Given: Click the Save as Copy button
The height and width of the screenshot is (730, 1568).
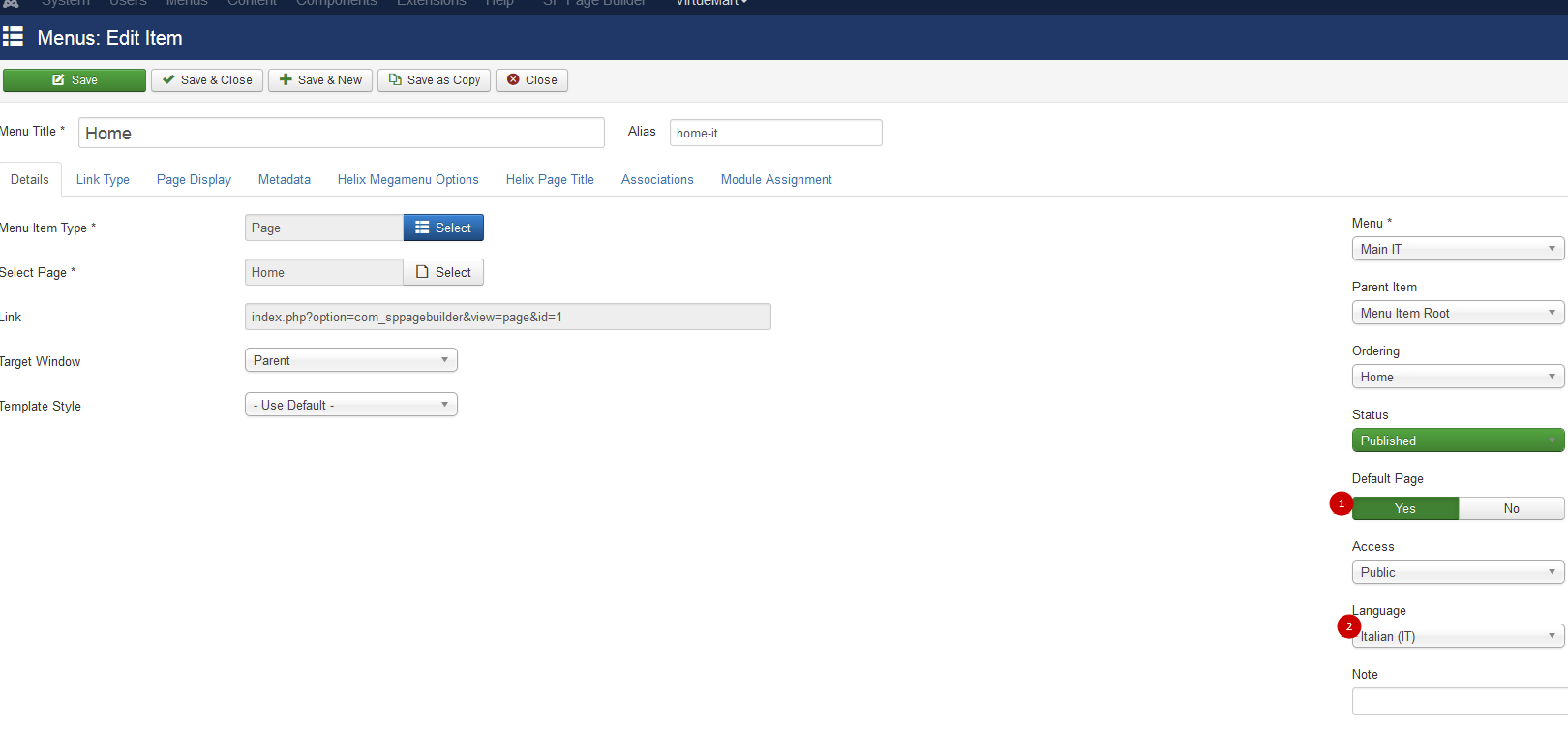Looking at the screenshot, I should 435,80.
